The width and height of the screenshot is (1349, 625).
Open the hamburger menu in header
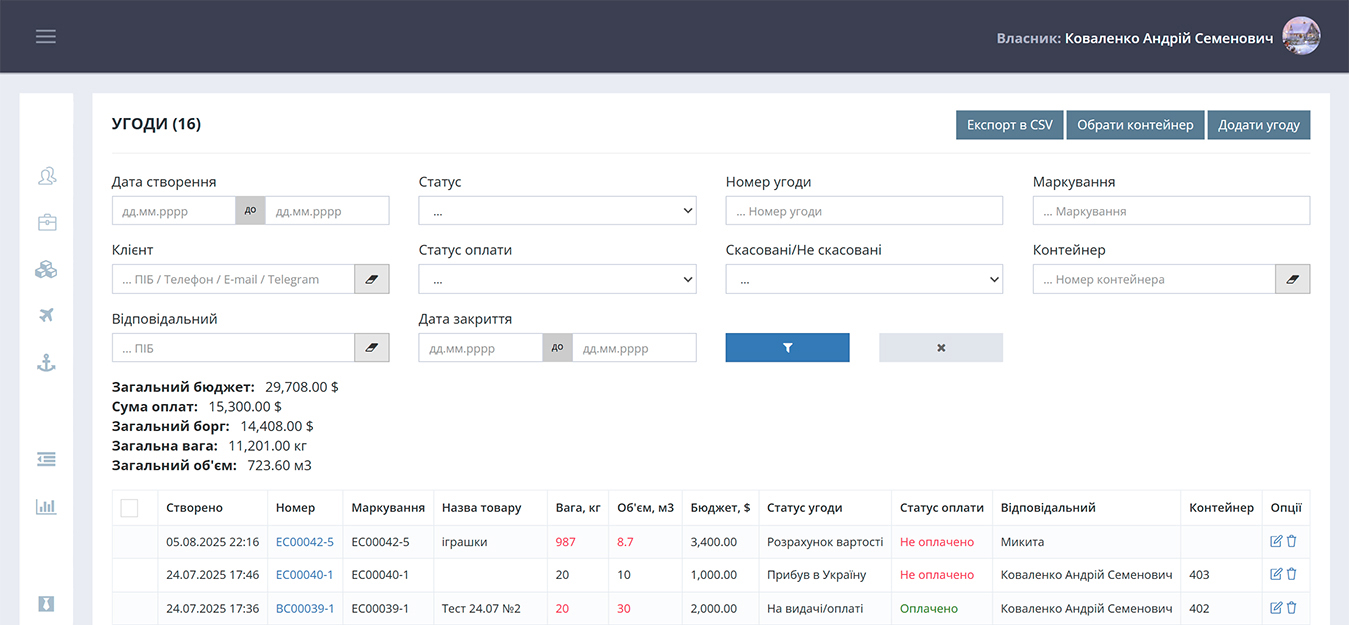pyautogui.click(x=46, y=37)
